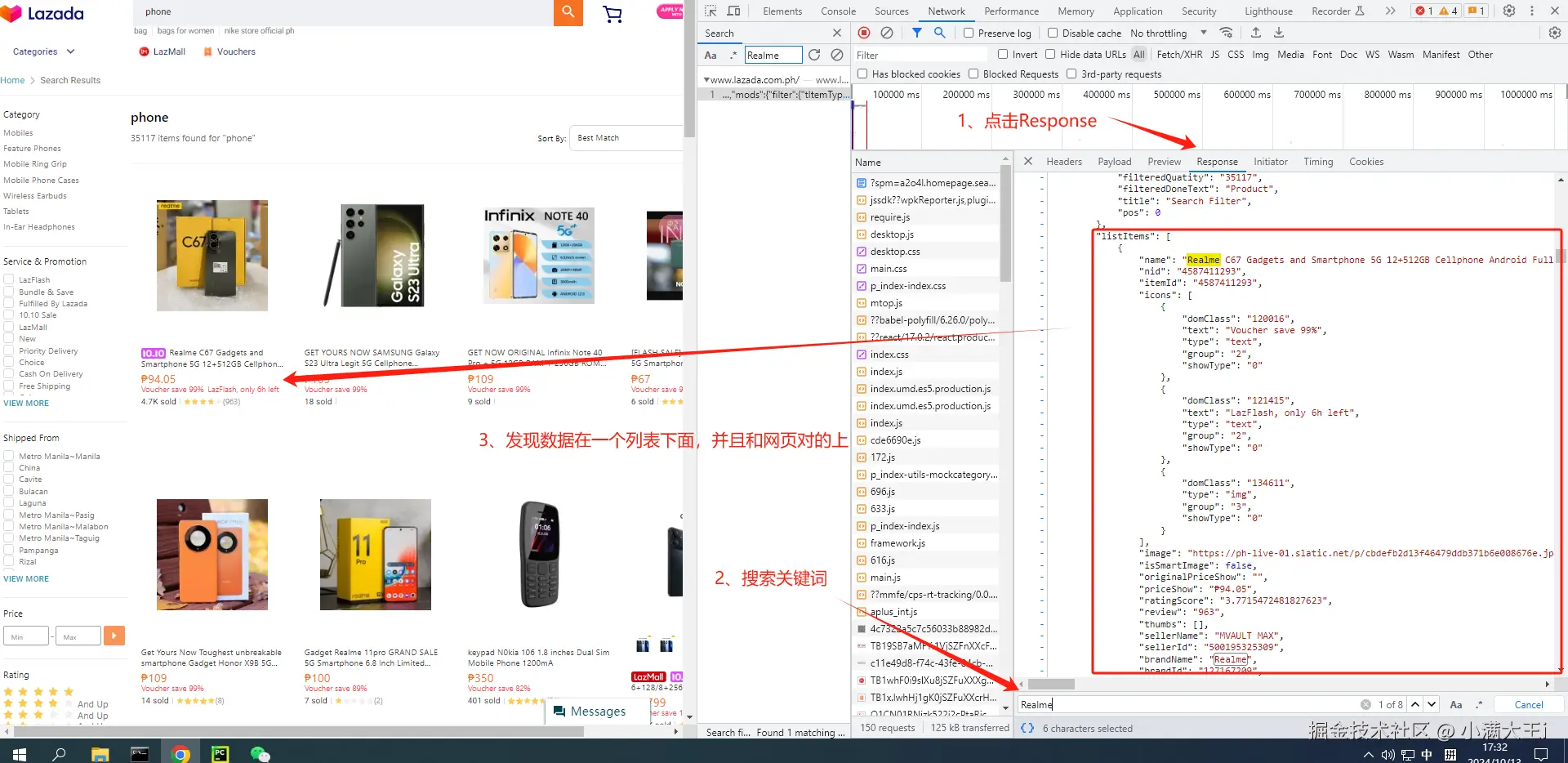
Task: Open WeChat from the taskbar
Action: coord(261,754)
